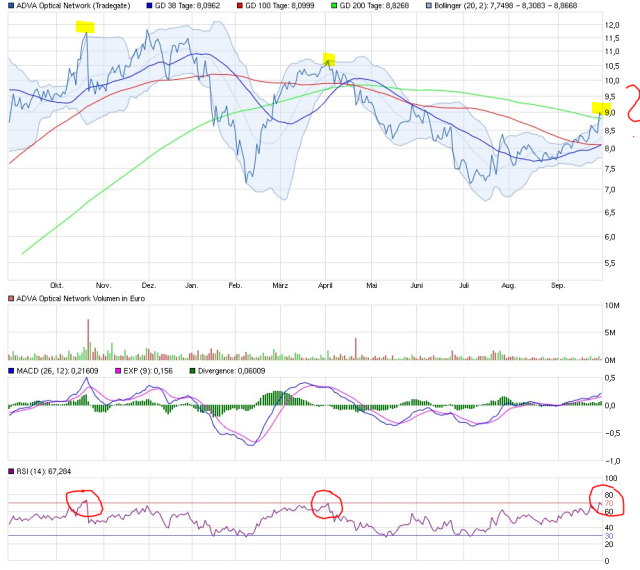This screenshot has width=640, height=570.
Task: Click the Bollinger legend color square
Action: pos(429,6)
